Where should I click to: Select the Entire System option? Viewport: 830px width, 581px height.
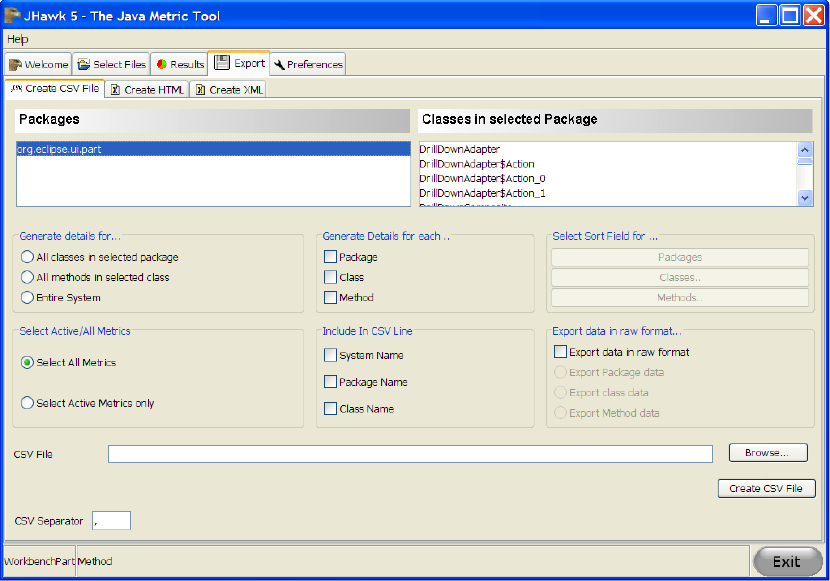[61, 298]
